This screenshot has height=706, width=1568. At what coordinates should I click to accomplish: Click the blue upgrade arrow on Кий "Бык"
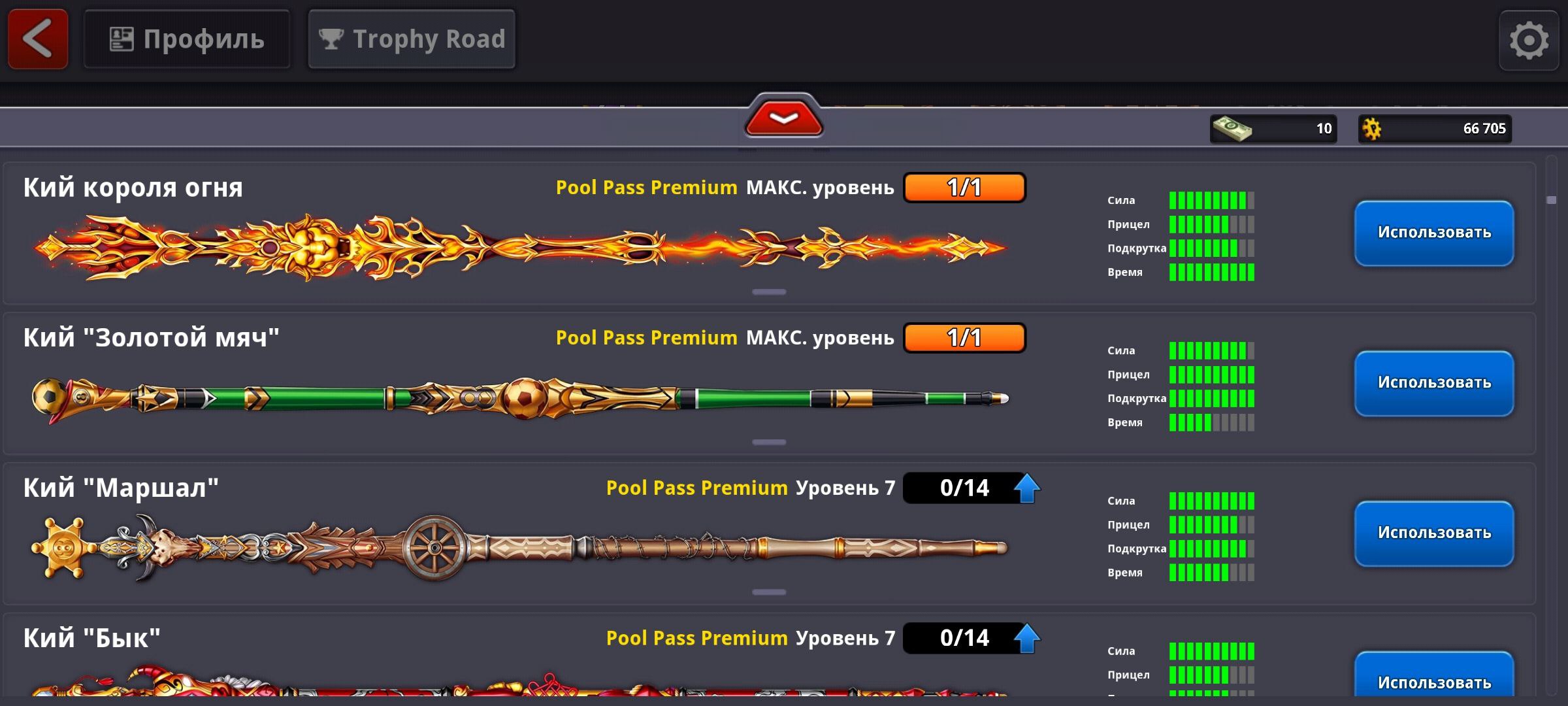coord(1027,638)
